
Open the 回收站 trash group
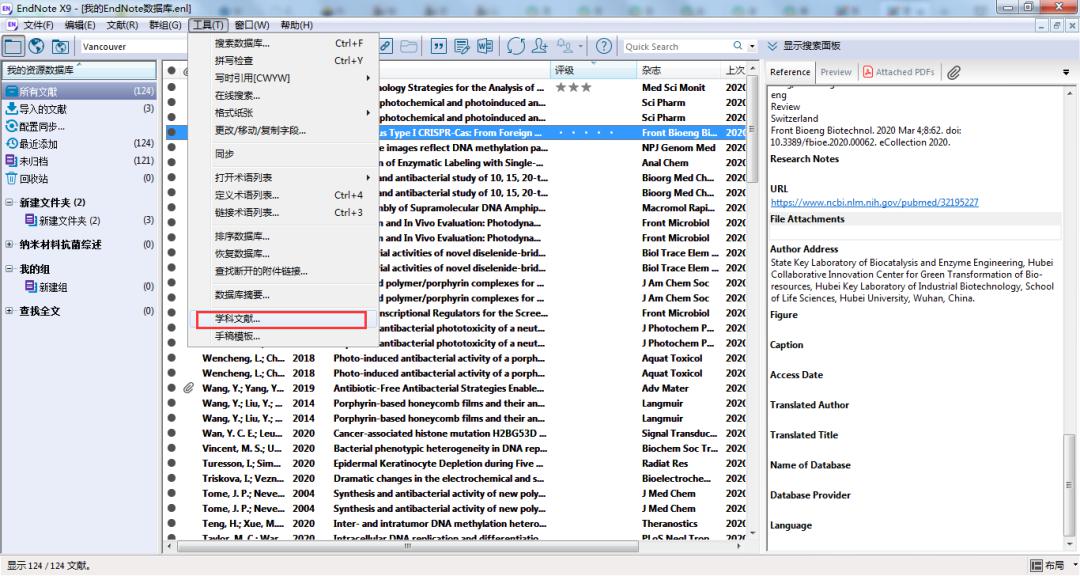click(80, 178)
